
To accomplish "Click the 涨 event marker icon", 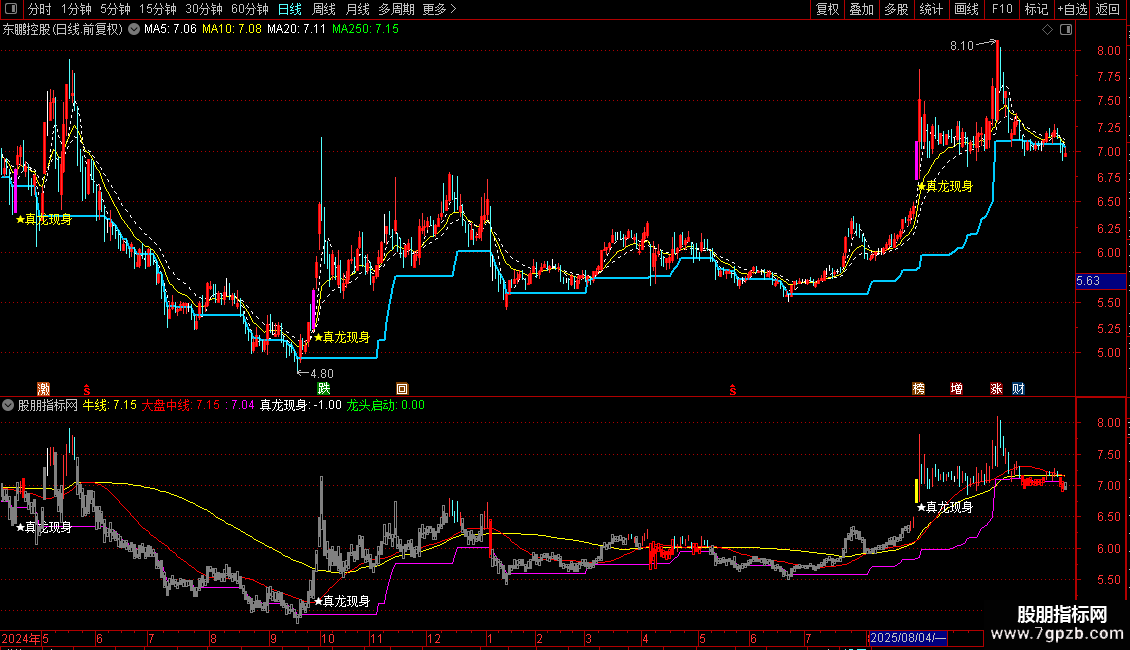I will click(997, 389).
